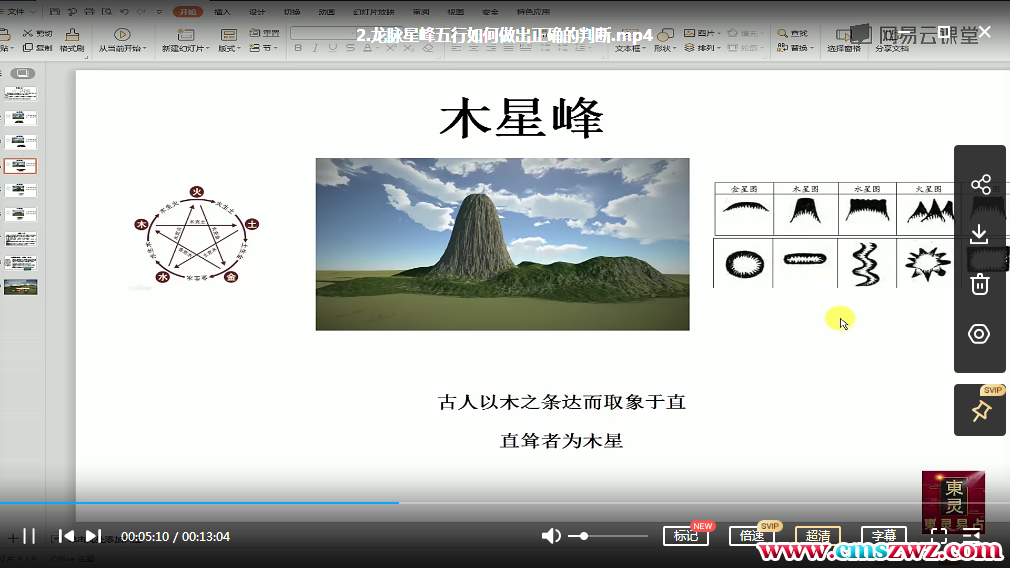The width and height of the screenshot is (1010, 568).
Task: Click the 标记 bookmark button
Action: coord(686,537)
